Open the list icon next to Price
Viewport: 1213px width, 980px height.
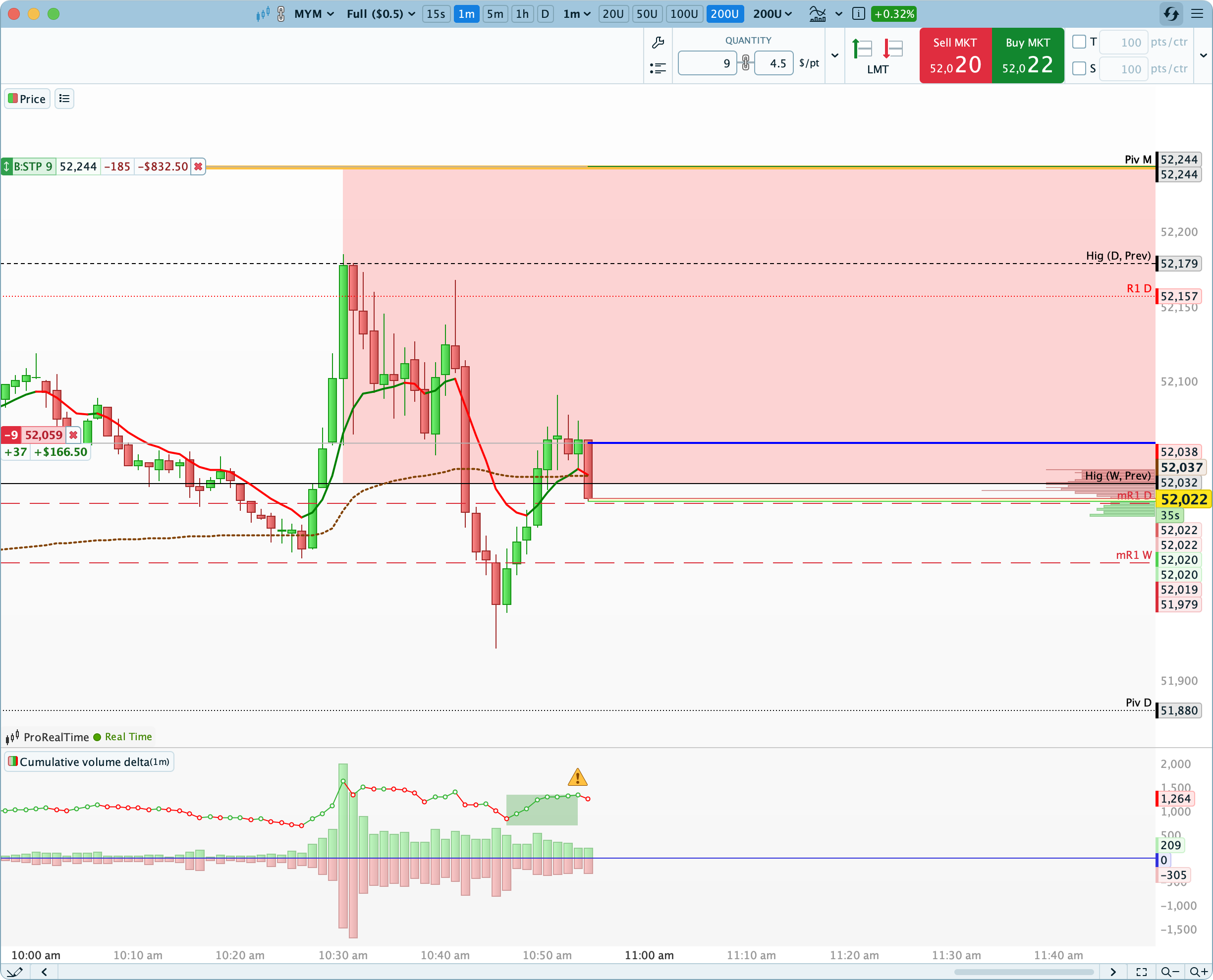click(64, 99)
